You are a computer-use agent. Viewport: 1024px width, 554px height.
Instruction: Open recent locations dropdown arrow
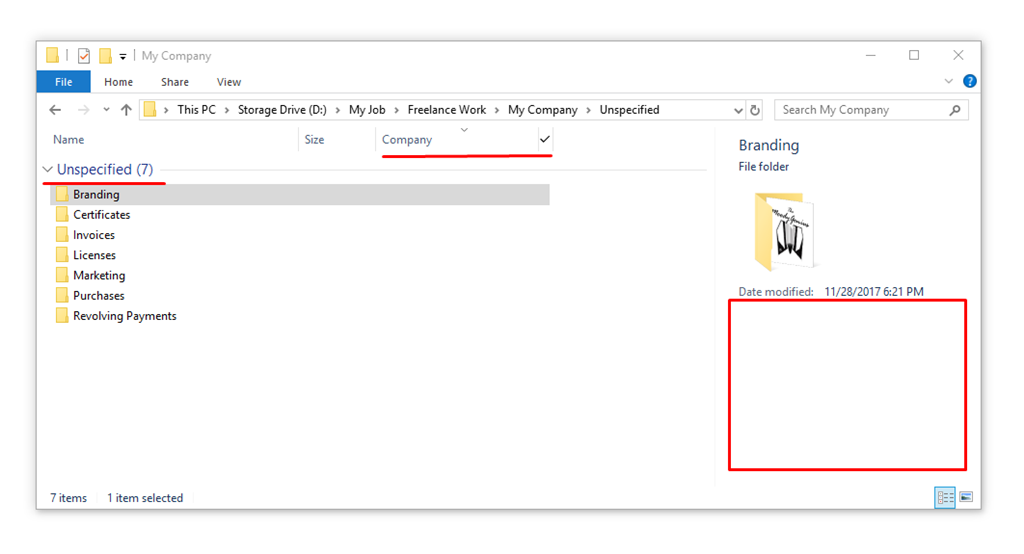pos(106,110)
